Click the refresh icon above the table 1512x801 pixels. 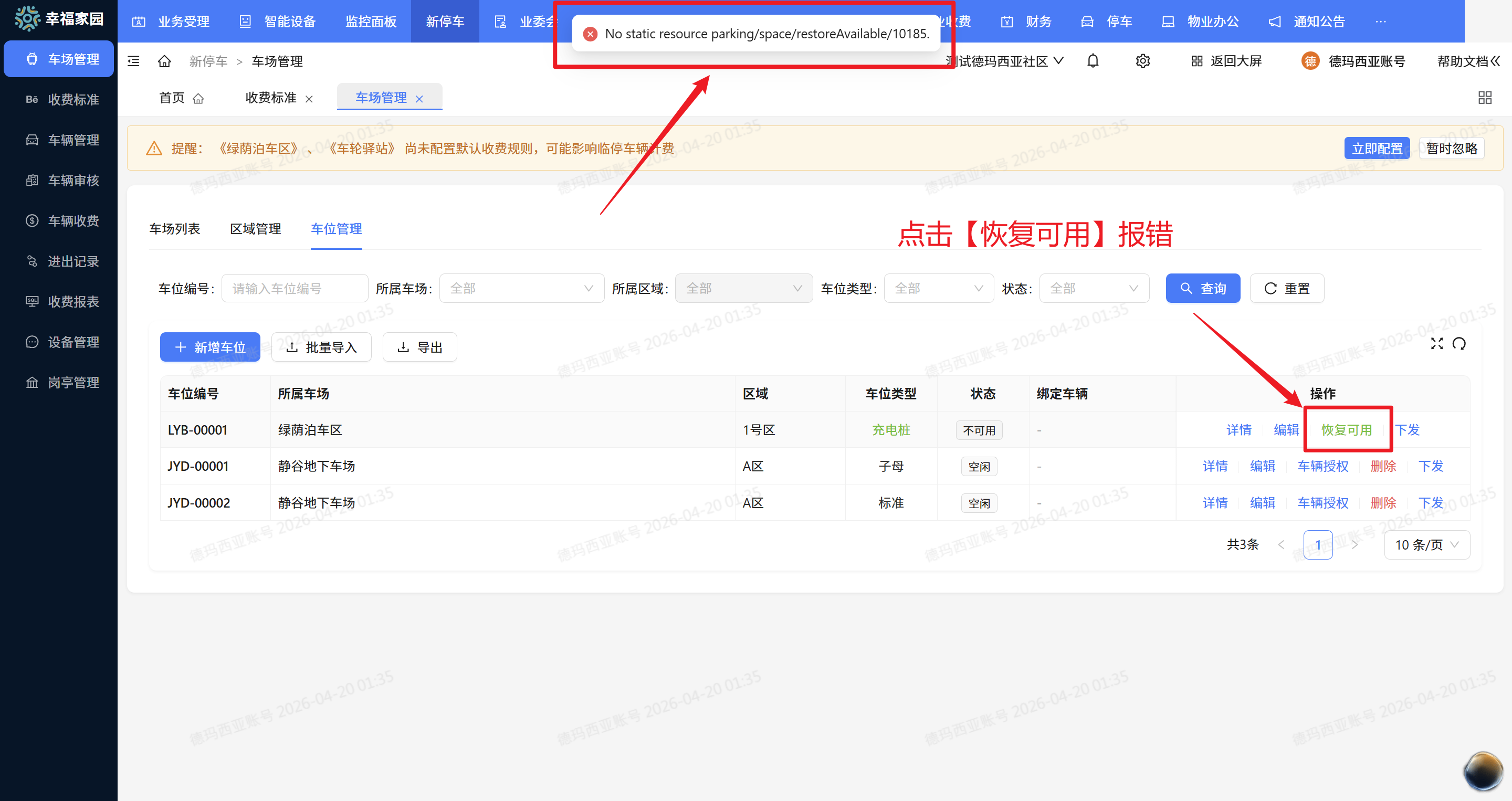pos(1459,344)
